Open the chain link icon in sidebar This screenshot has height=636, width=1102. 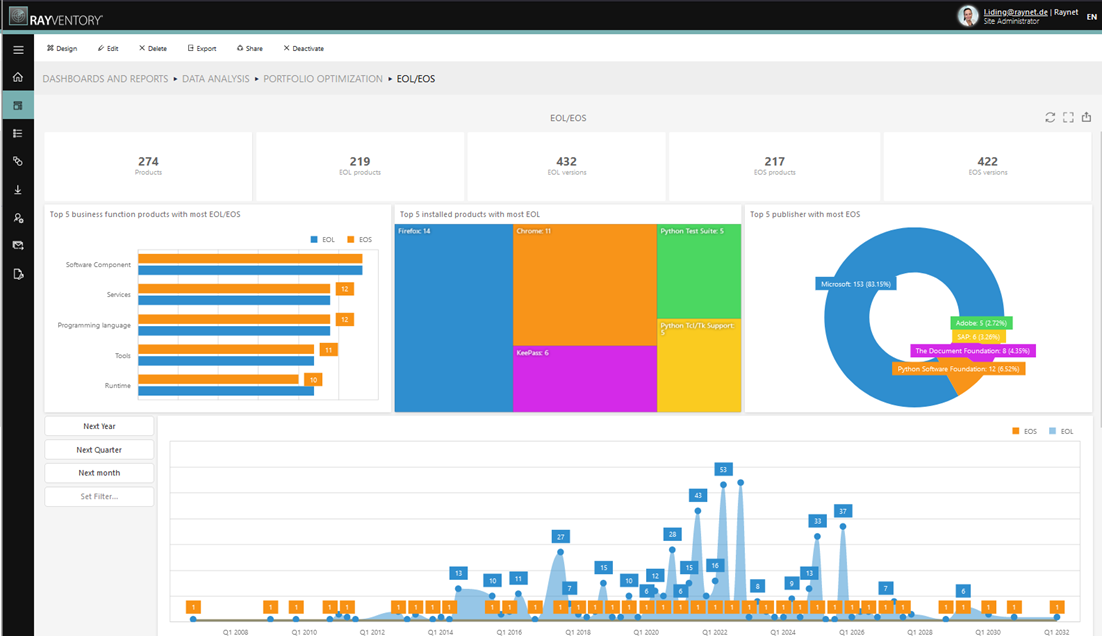pyautogui.click(x=18, y=161)
